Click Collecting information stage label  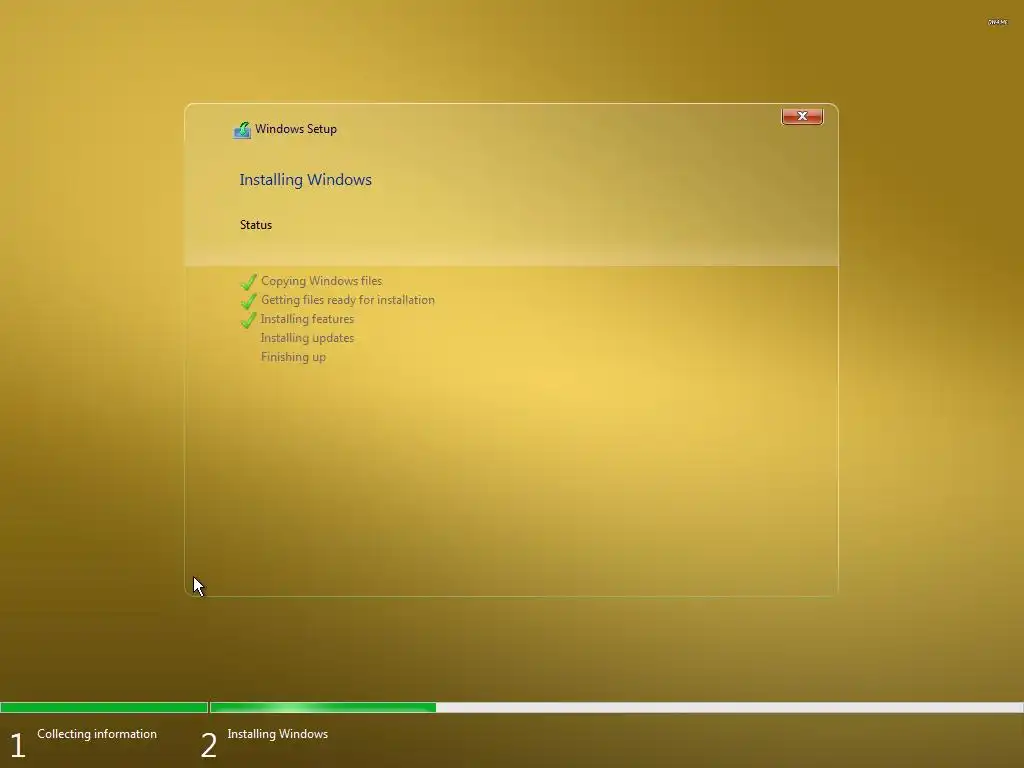(x=97, y=734)
